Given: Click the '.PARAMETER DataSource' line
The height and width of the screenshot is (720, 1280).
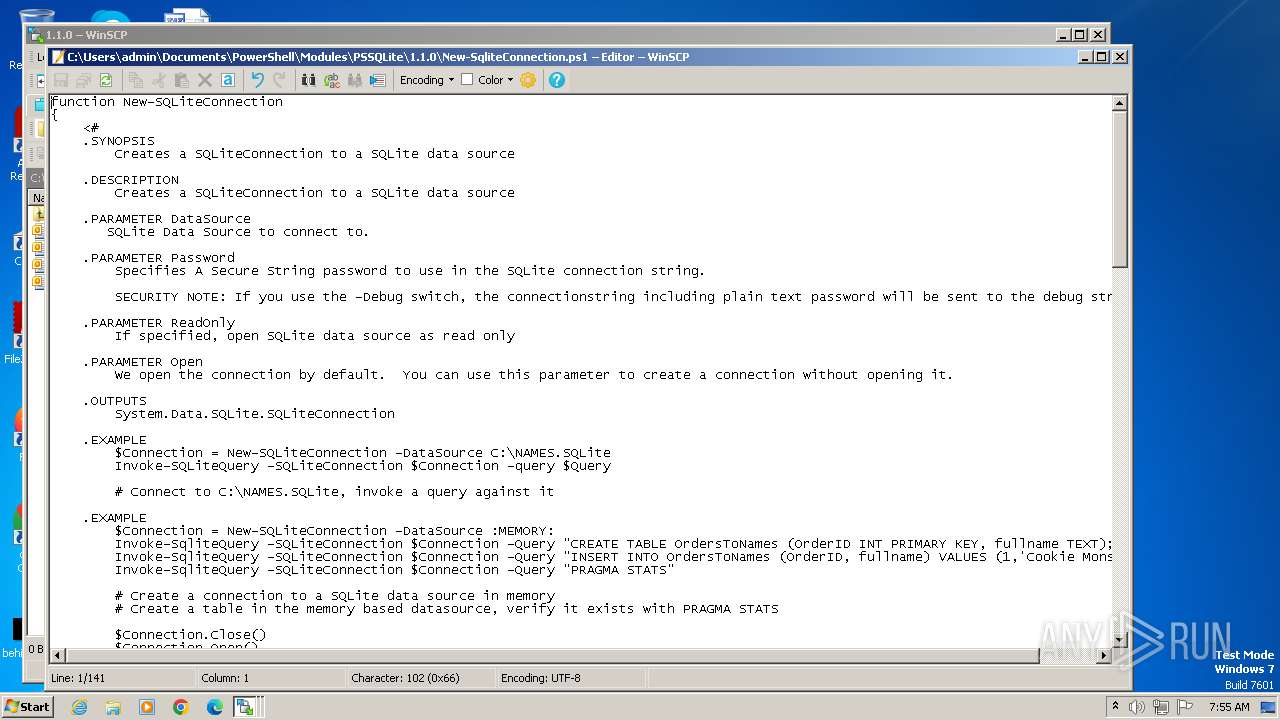Looking at the screenshot, I should coord(167,219).
